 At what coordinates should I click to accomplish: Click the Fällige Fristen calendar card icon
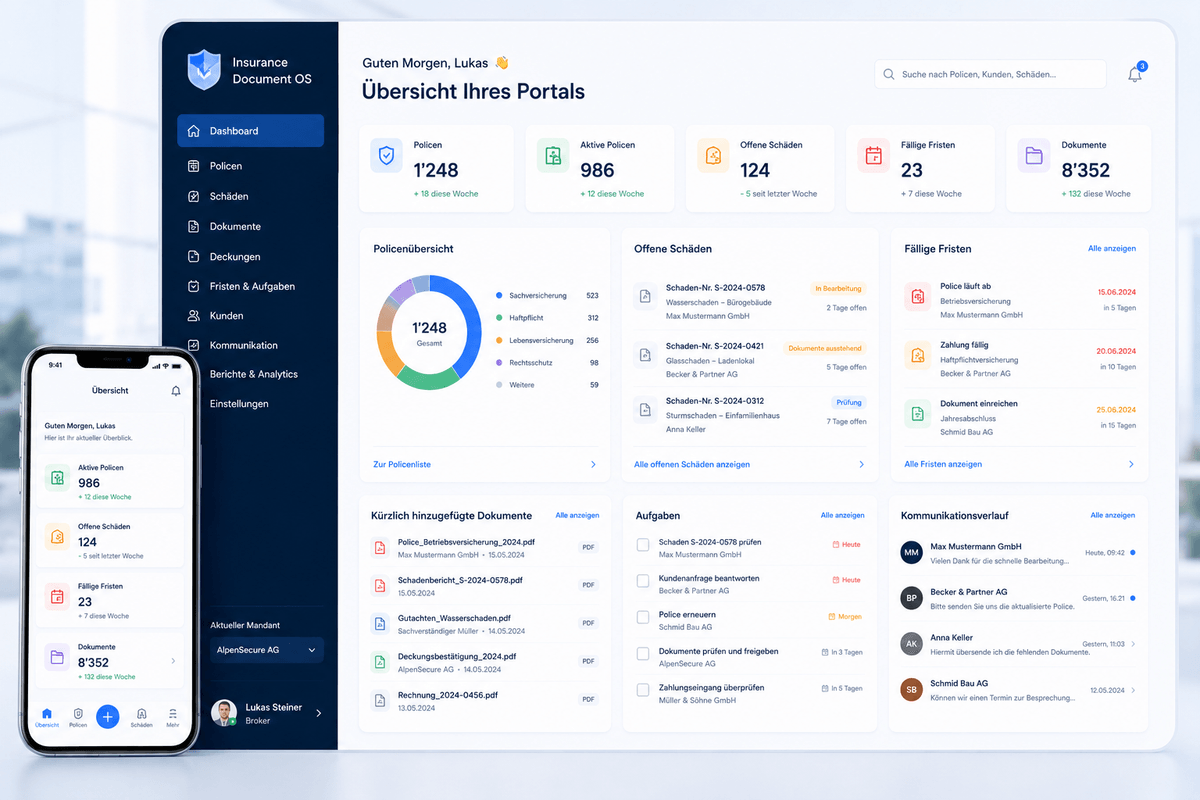tap(874, 156)
